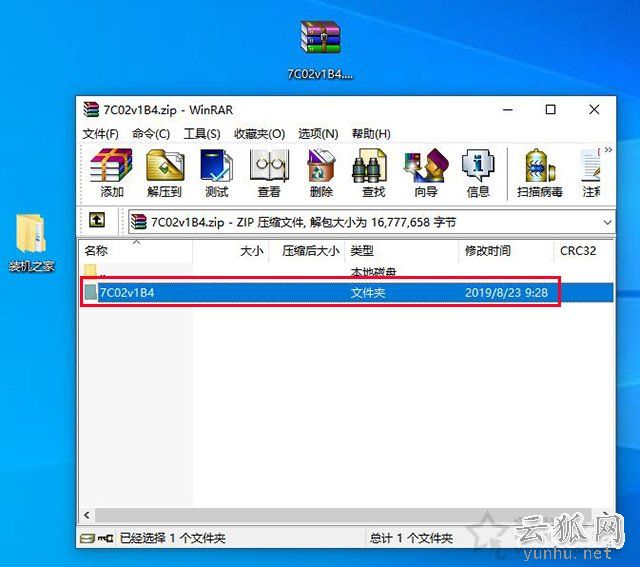
Task: Select the 7C02v1B4 zip desktop icon
Action: click(320, 50)
